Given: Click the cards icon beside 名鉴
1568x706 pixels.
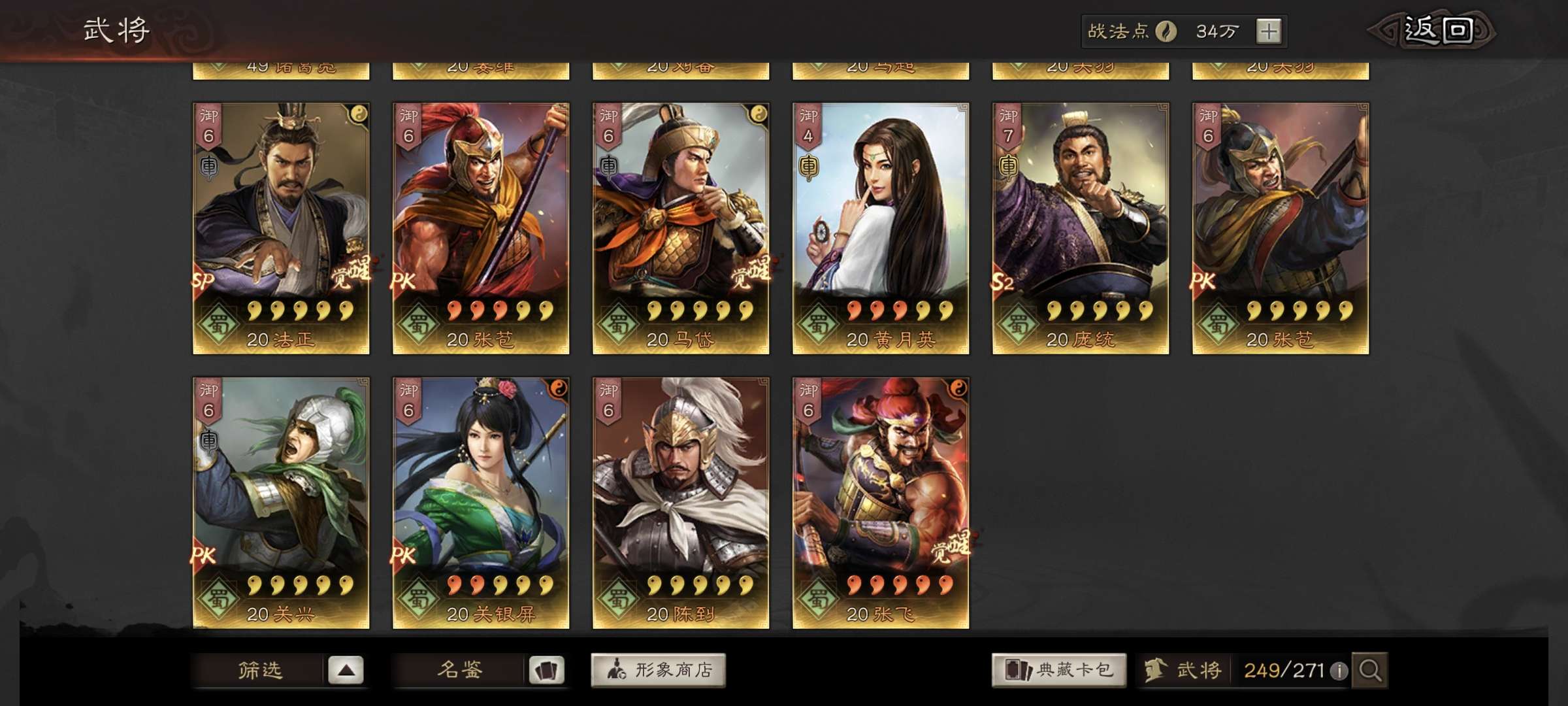Looking at the screenshot, I should coord(546,670).
